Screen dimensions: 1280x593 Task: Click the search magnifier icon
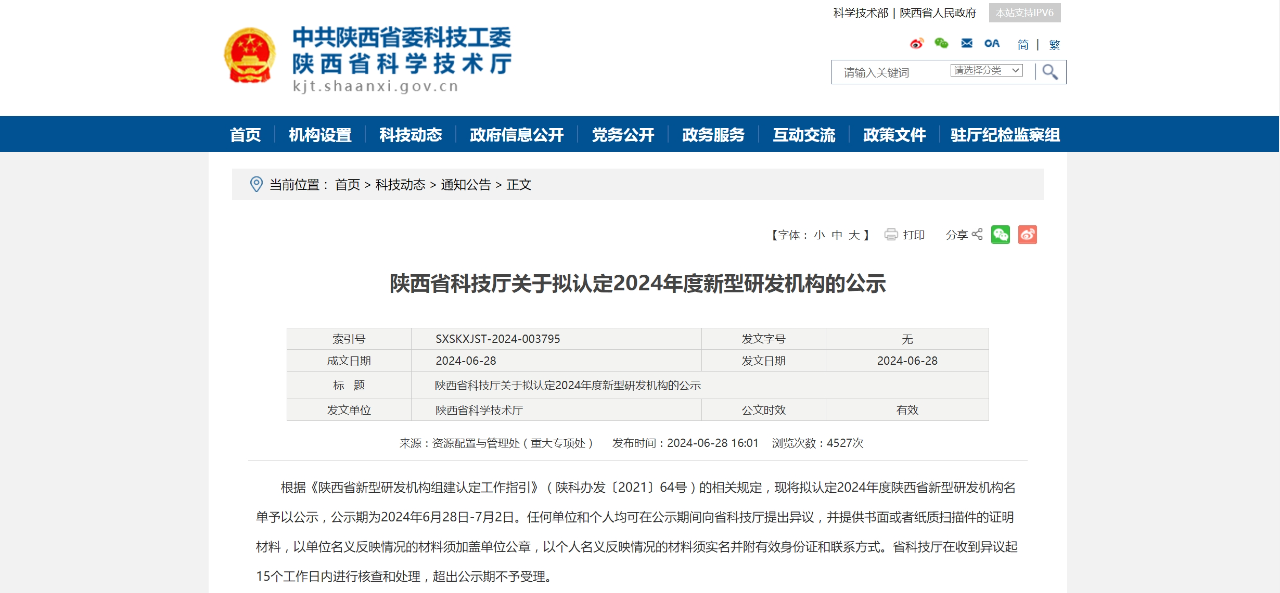(1050, 72)
